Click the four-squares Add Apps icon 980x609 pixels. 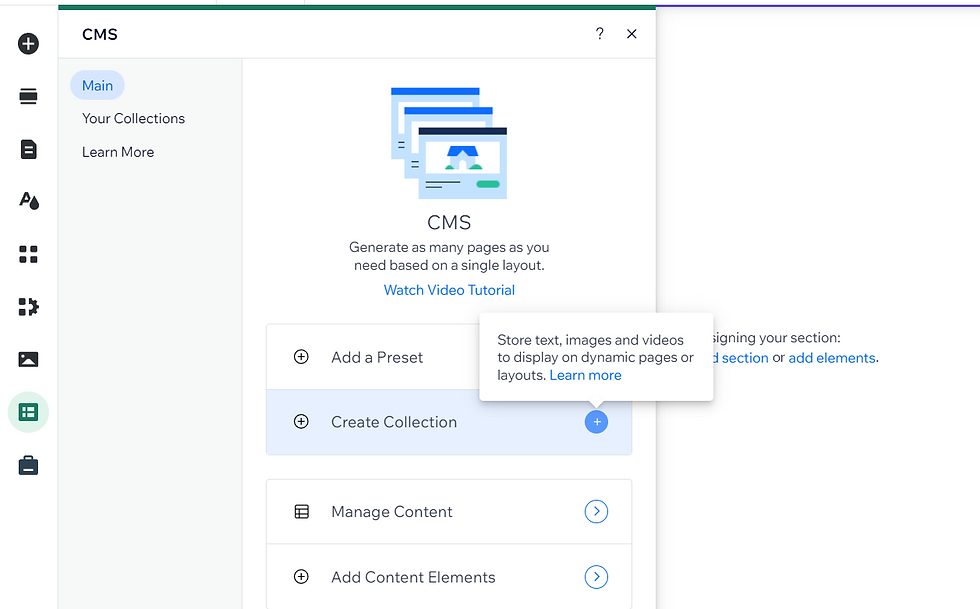click(28, 254)
